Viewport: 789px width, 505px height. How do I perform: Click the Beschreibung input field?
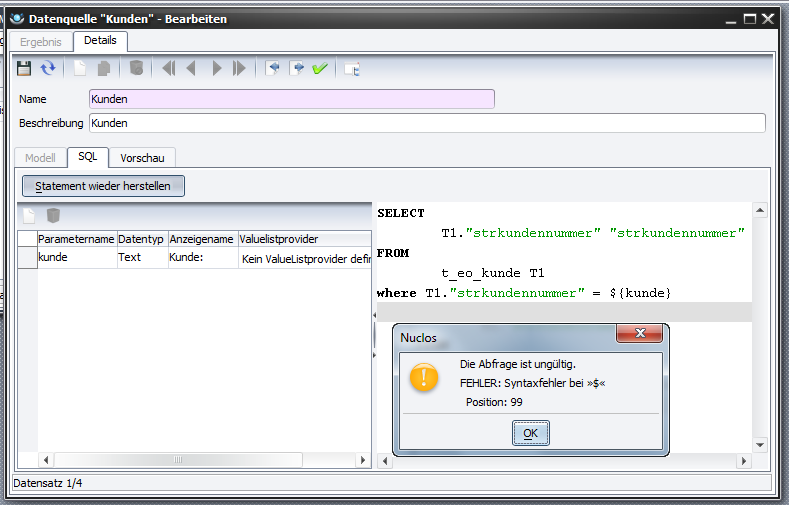coord(427,123)
